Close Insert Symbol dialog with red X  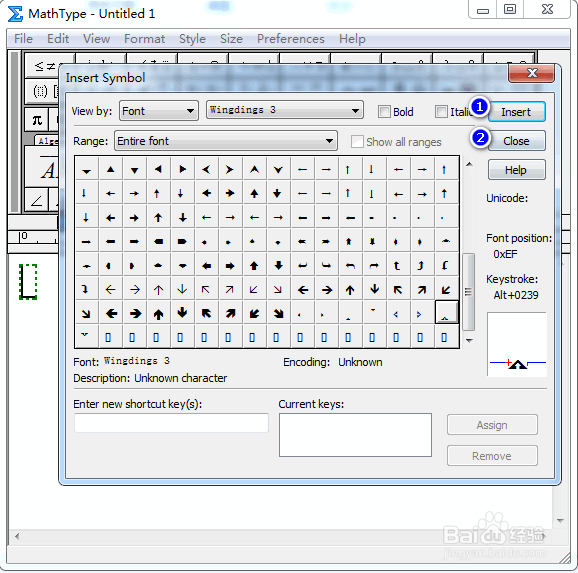(x=531, y=73)
